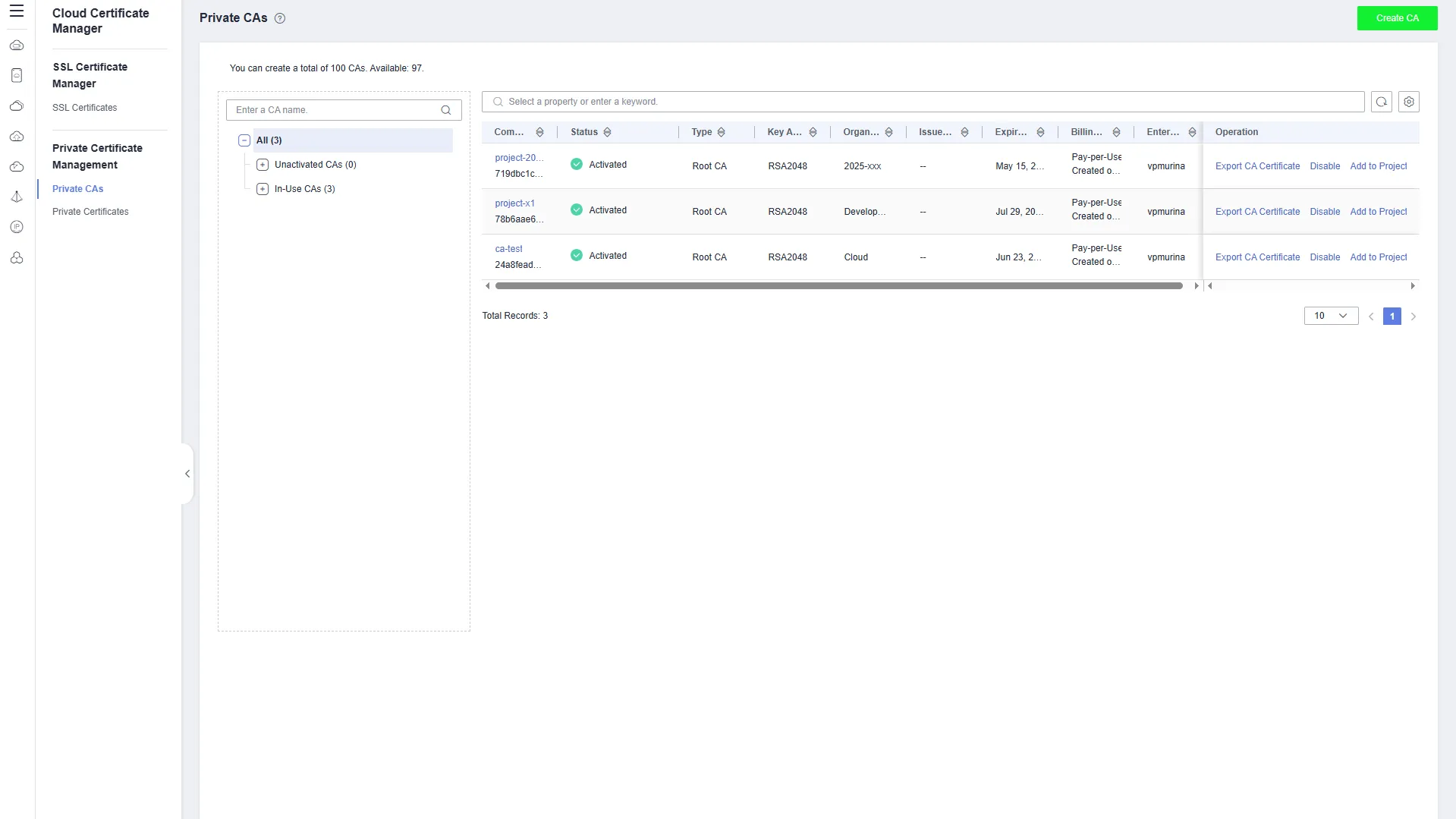Screen dimensions: 1456x819
Task: Sort by Issuer column
Action: point(964,132)
